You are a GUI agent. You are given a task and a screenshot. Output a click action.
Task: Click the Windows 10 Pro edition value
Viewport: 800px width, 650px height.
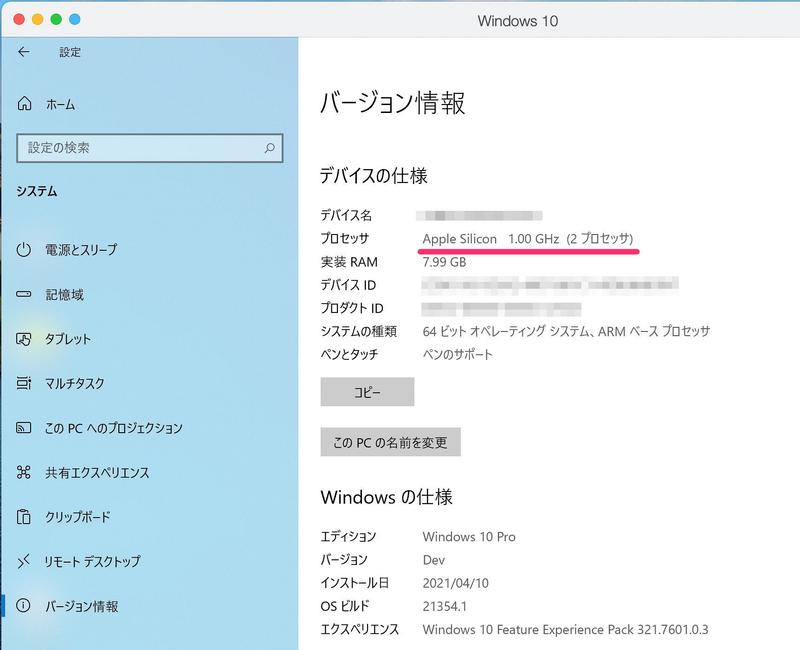(469, 537)
